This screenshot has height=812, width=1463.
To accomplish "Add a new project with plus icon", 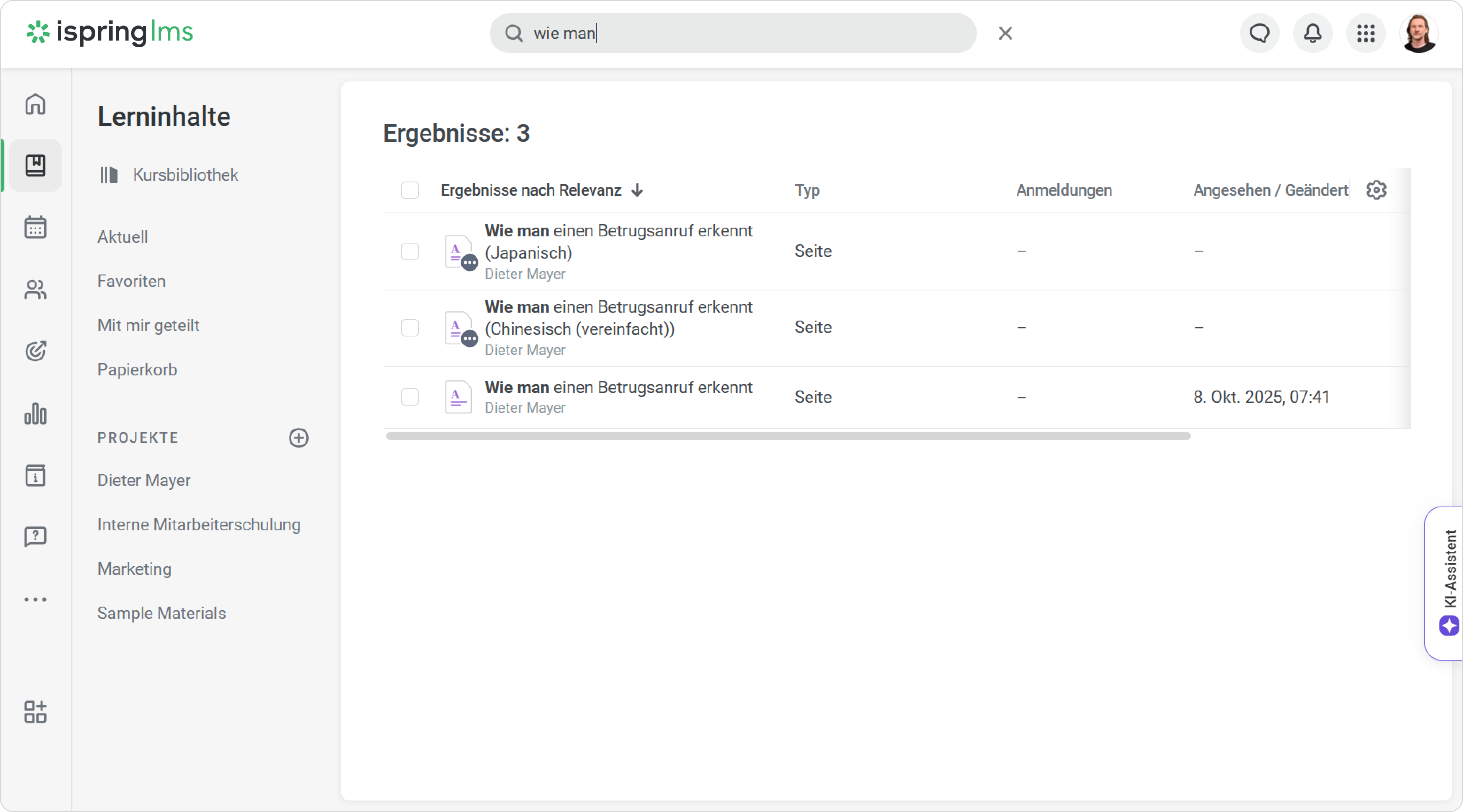I will click(299, 438).
